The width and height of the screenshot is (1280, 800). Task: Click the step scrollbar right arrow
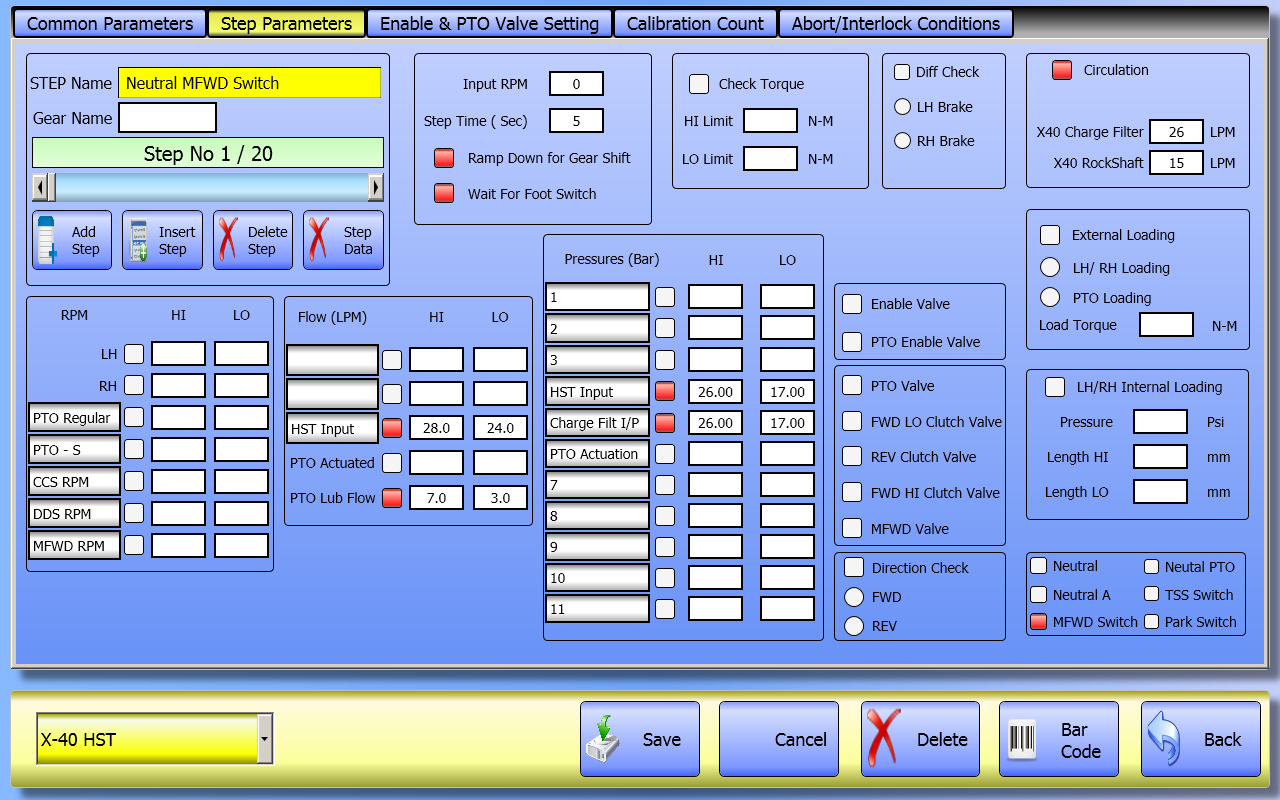pos(375,187)
